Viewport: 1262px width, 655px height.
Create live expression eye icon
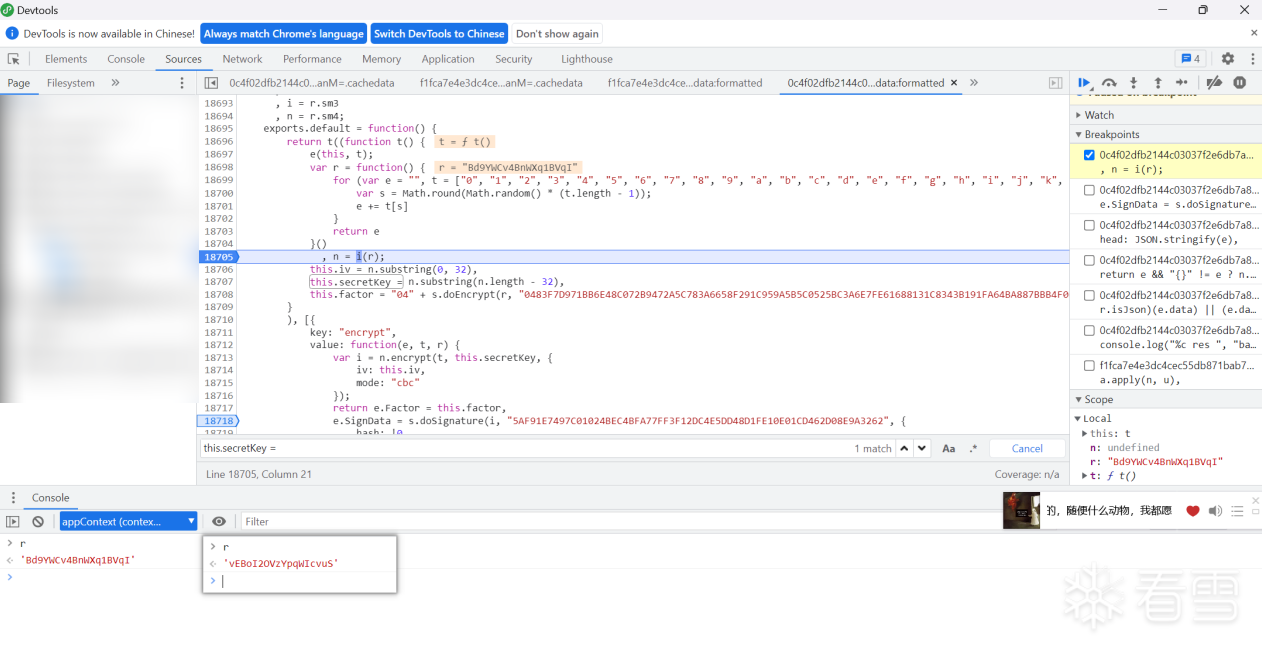tap(219, 521)
